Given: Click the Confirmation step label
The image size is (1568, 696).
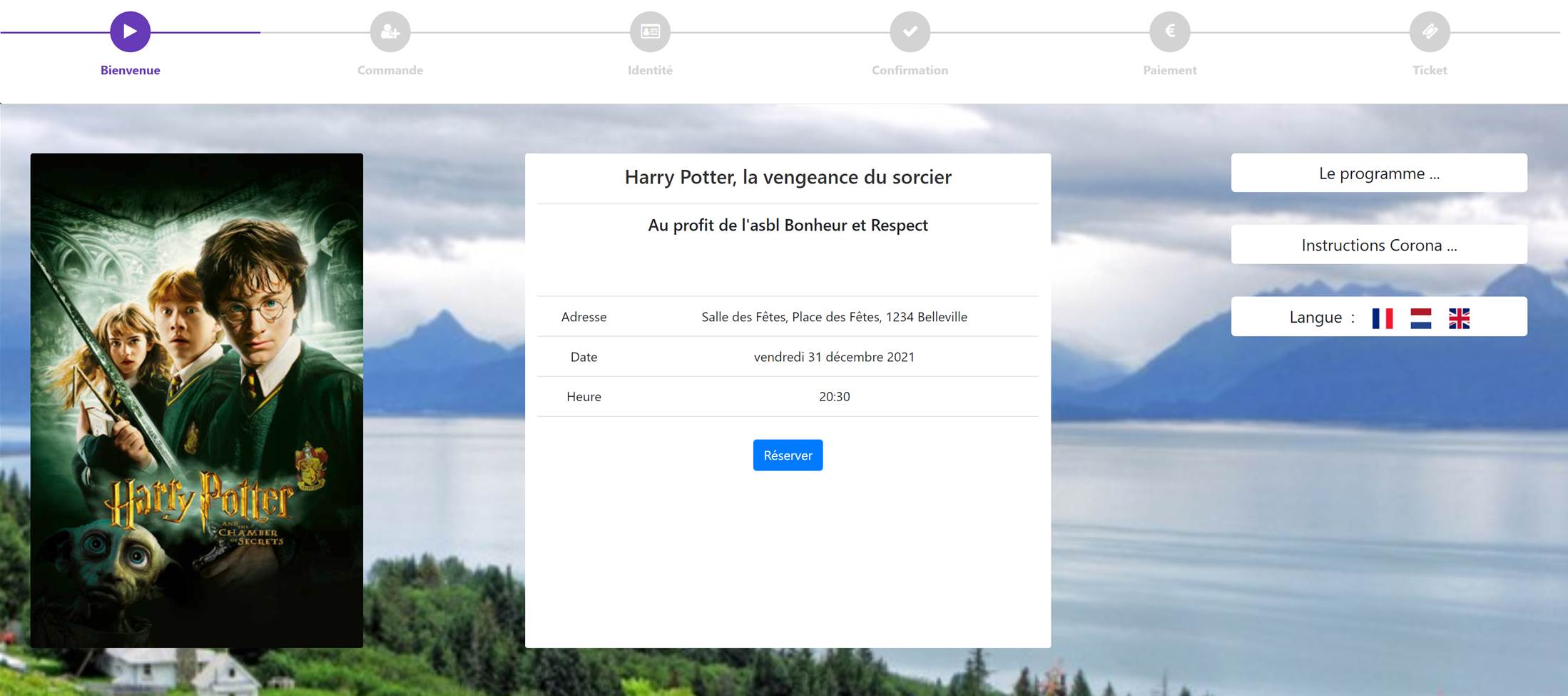Looking at the screenshot, I should tap(910, 70).
